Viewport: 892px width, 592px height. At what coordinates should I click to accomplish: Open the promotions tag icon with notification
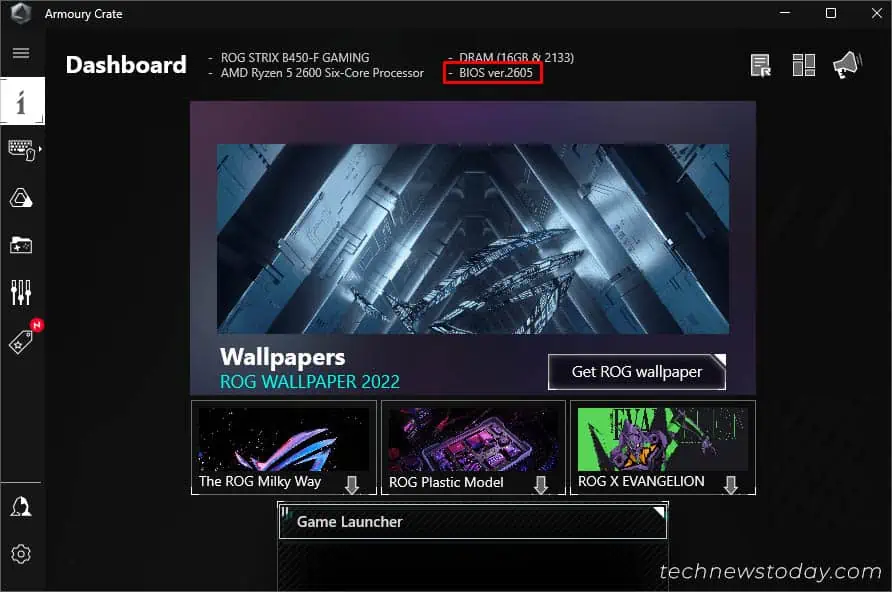click(x=21, y=341)
